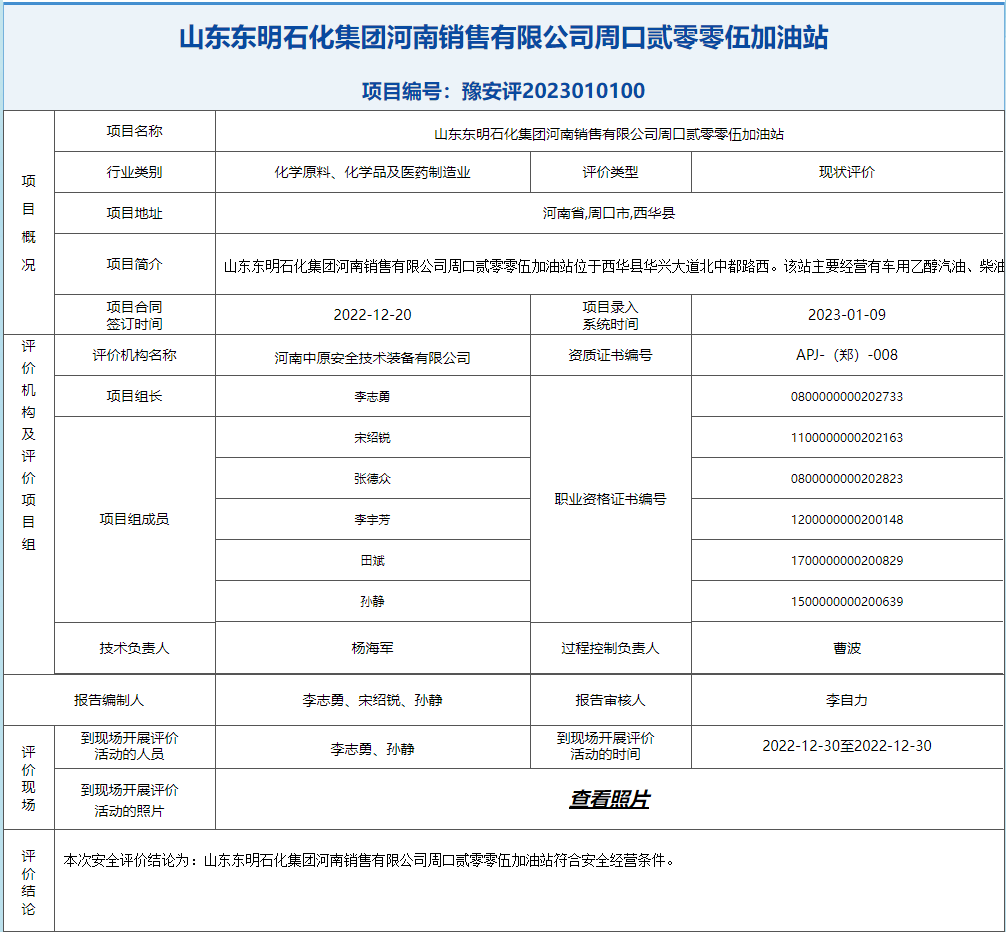Select technical lead 杨海军
This screenshot has width=1006, height=932.
click(372, 648)
